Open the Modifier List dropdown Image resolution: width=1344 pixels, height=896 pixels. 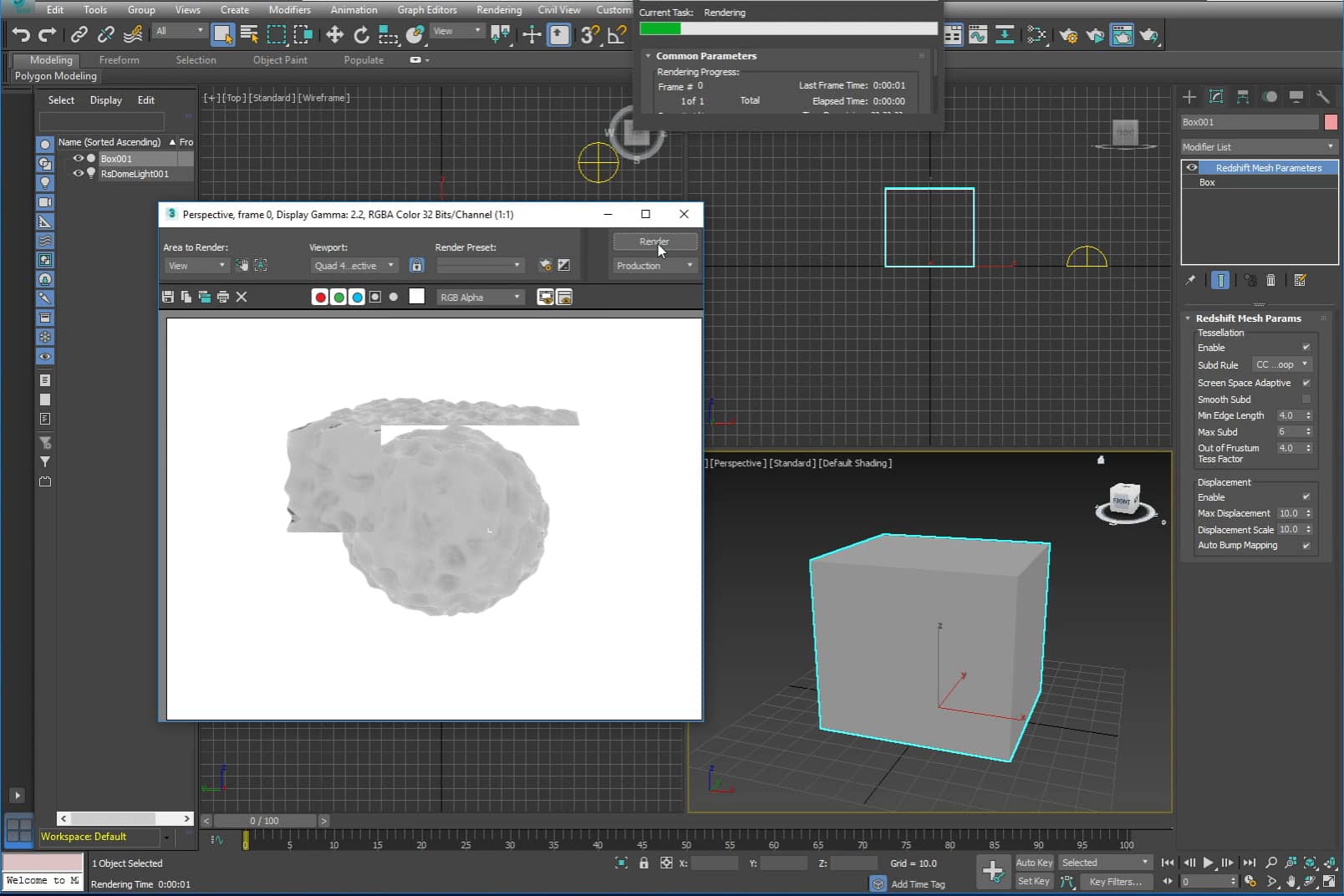point(1329,146)
